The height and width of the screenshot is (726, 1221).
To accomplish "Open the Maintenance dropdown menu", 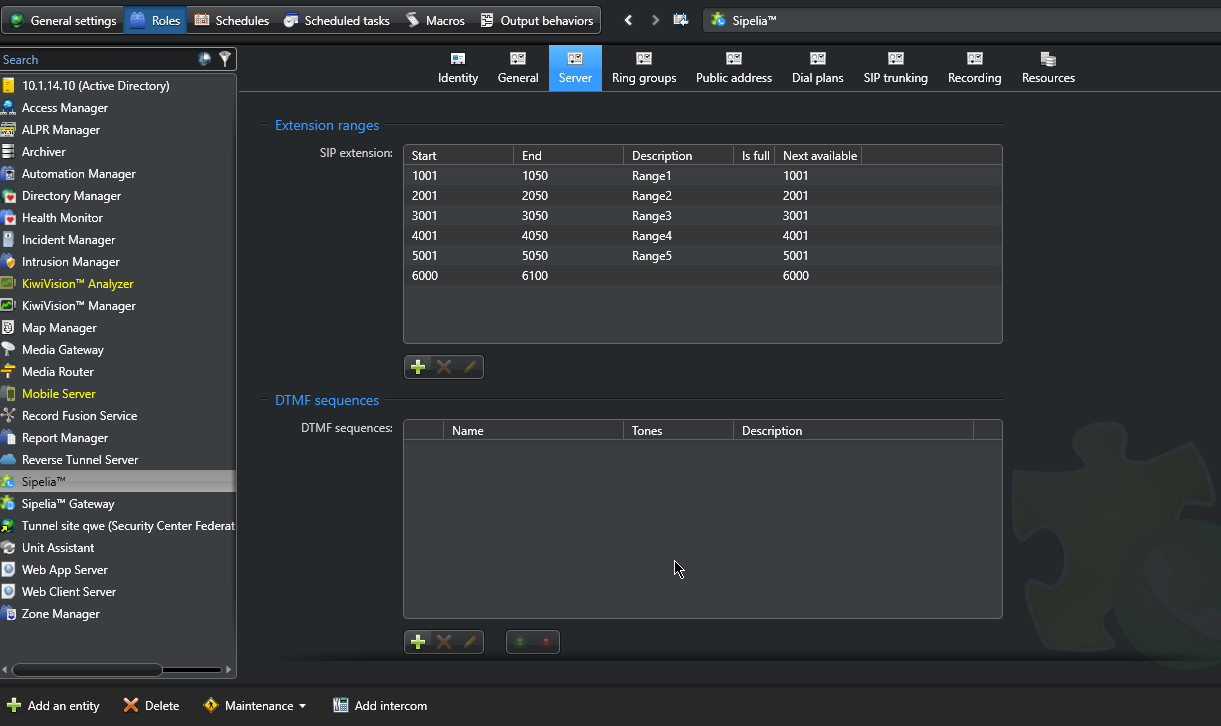I will (x=256, y=705).
